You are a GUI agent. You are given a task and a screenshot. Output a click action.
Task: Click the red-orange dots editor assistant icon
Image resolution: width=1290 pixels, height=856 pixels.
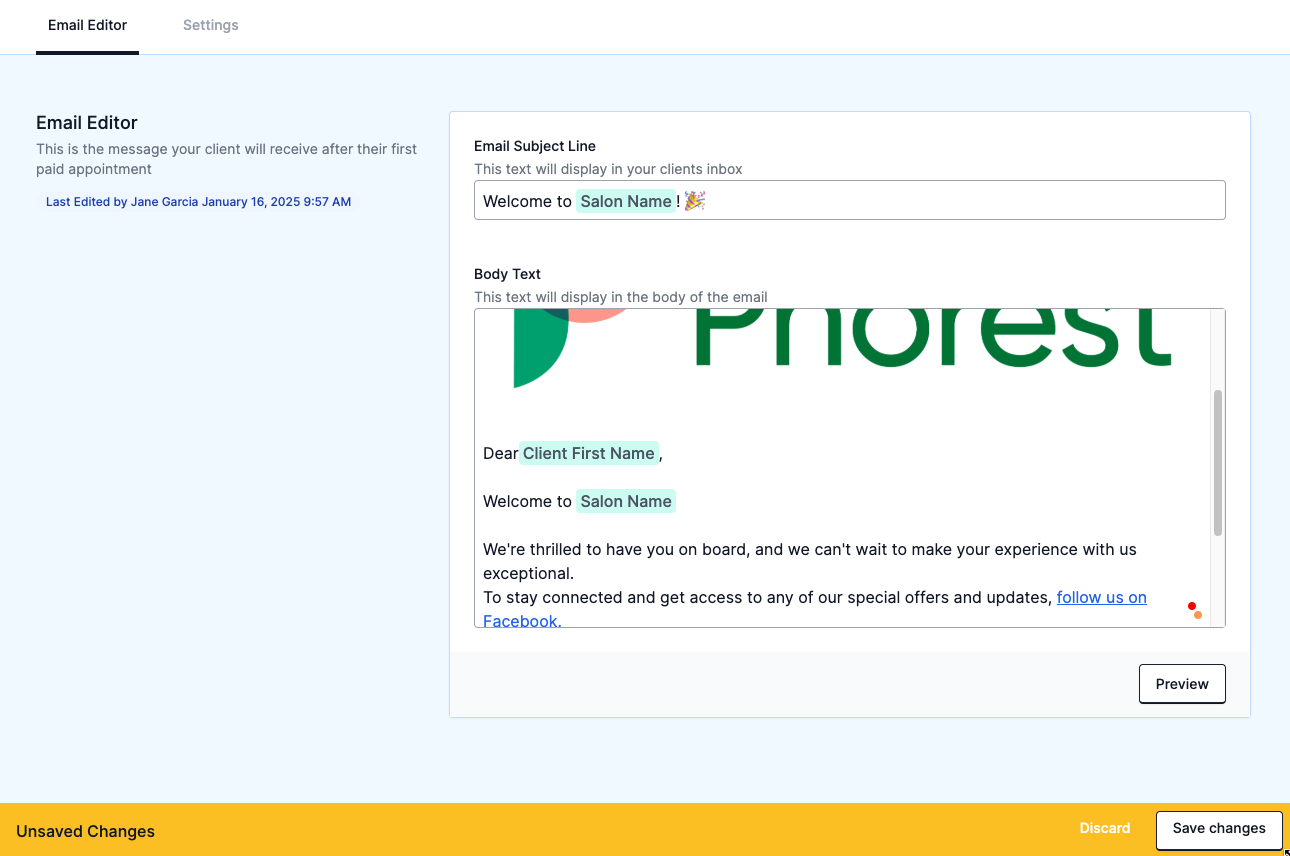1194,610
